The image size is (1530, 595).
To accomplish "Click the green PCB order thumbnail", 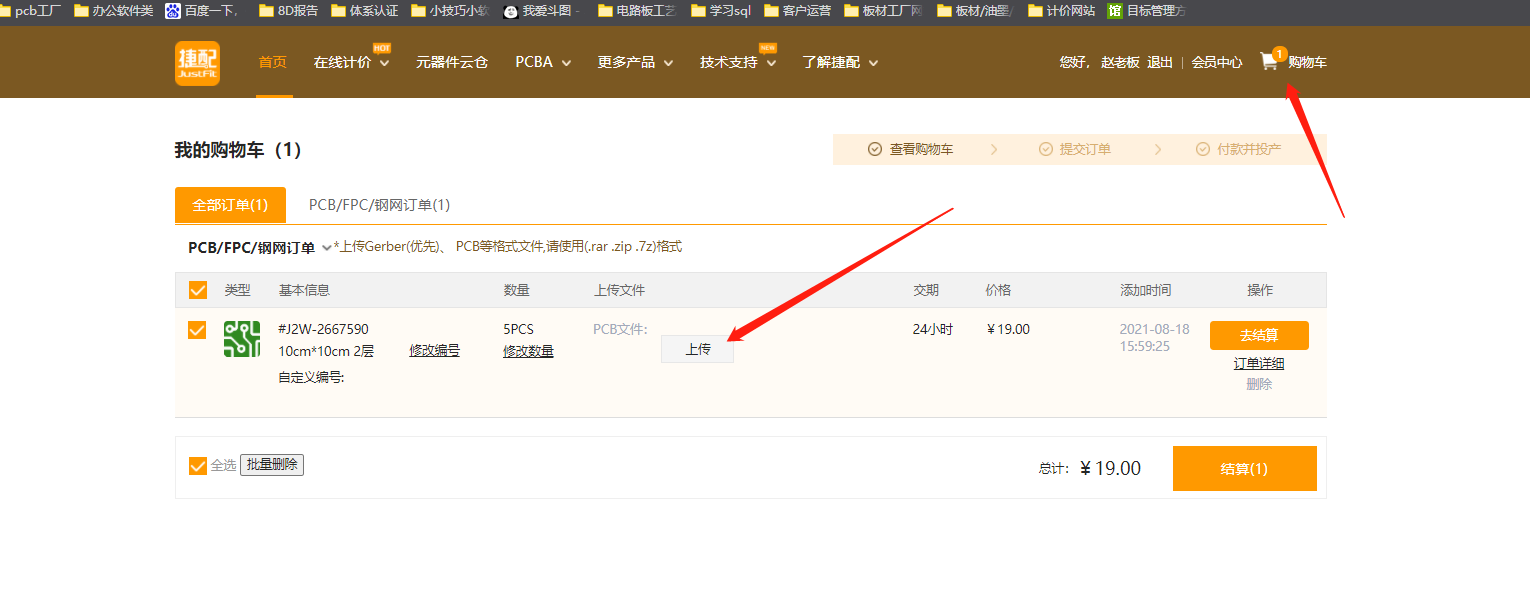I will click(x=241, y=339).
